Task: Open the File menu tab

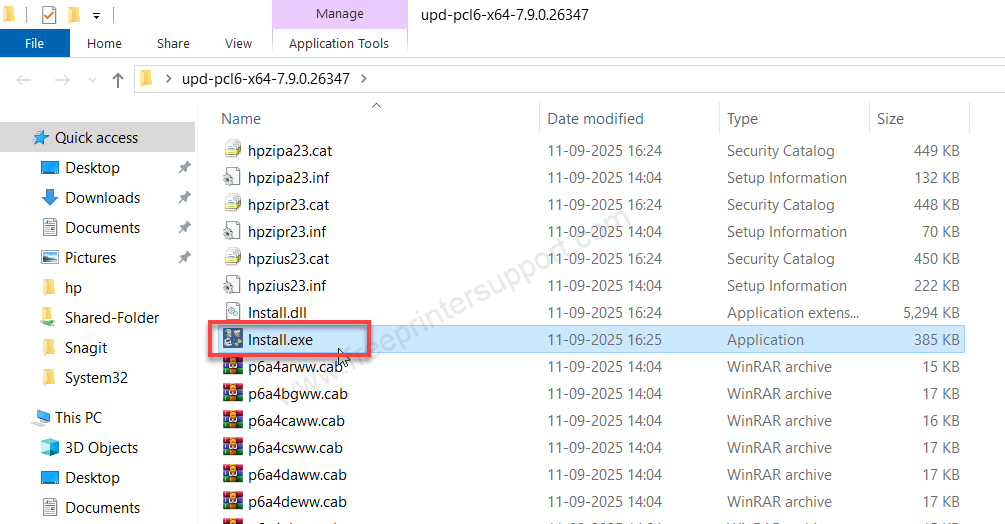Action: [34, 43]
